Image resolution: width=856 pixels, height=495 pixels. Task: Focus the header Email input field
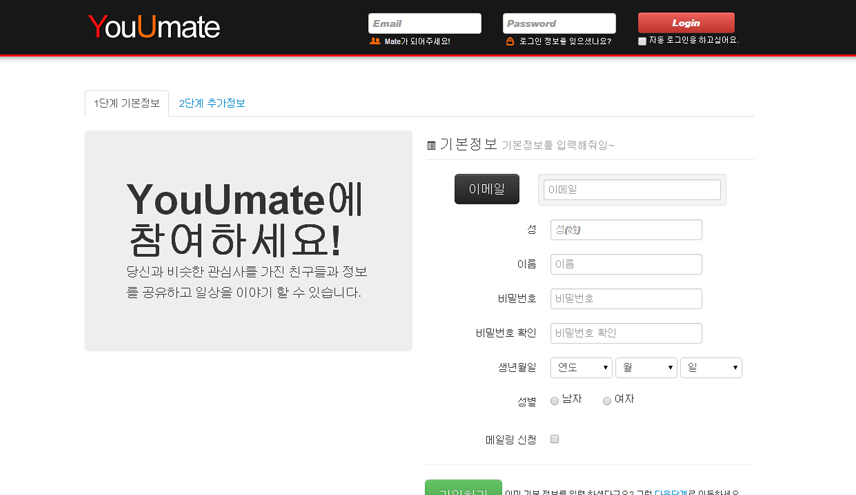click(x=424, y=23)
